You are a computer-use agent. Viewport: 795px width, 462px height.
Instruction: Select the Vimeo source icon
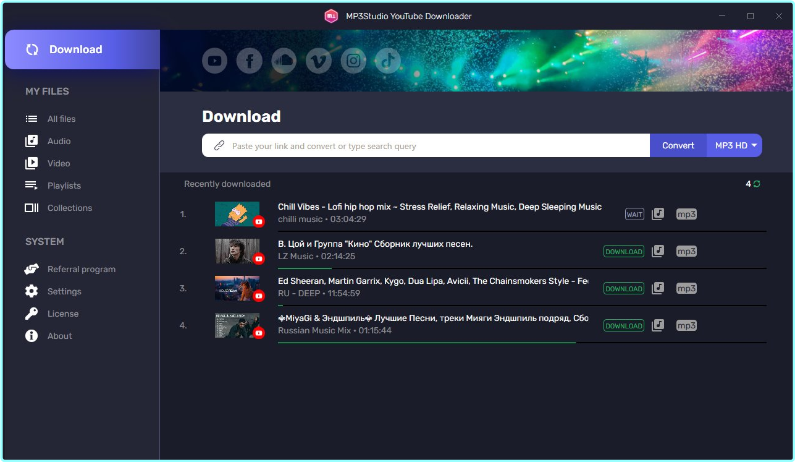(318, 61)
